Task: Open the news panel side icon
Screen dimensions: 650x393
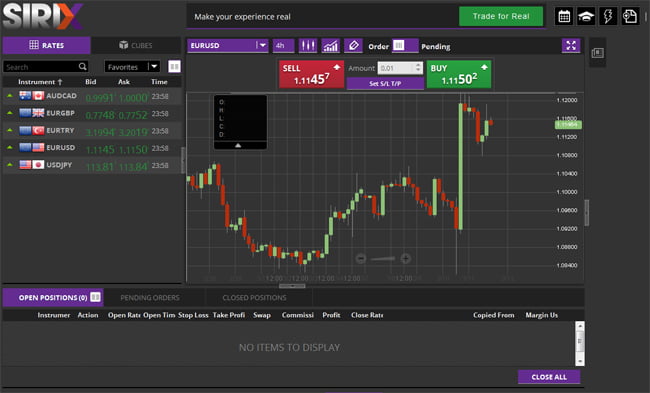Action: tap(597, 53)
